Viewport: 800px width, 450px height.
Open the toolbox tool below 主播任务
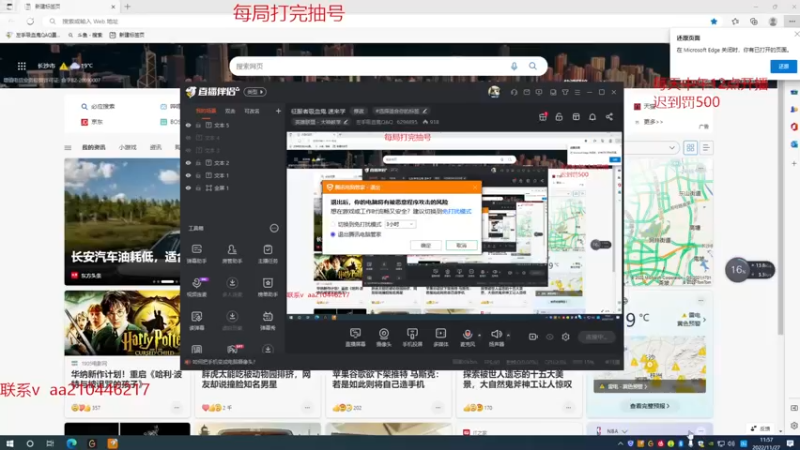(x=267, y=287)
